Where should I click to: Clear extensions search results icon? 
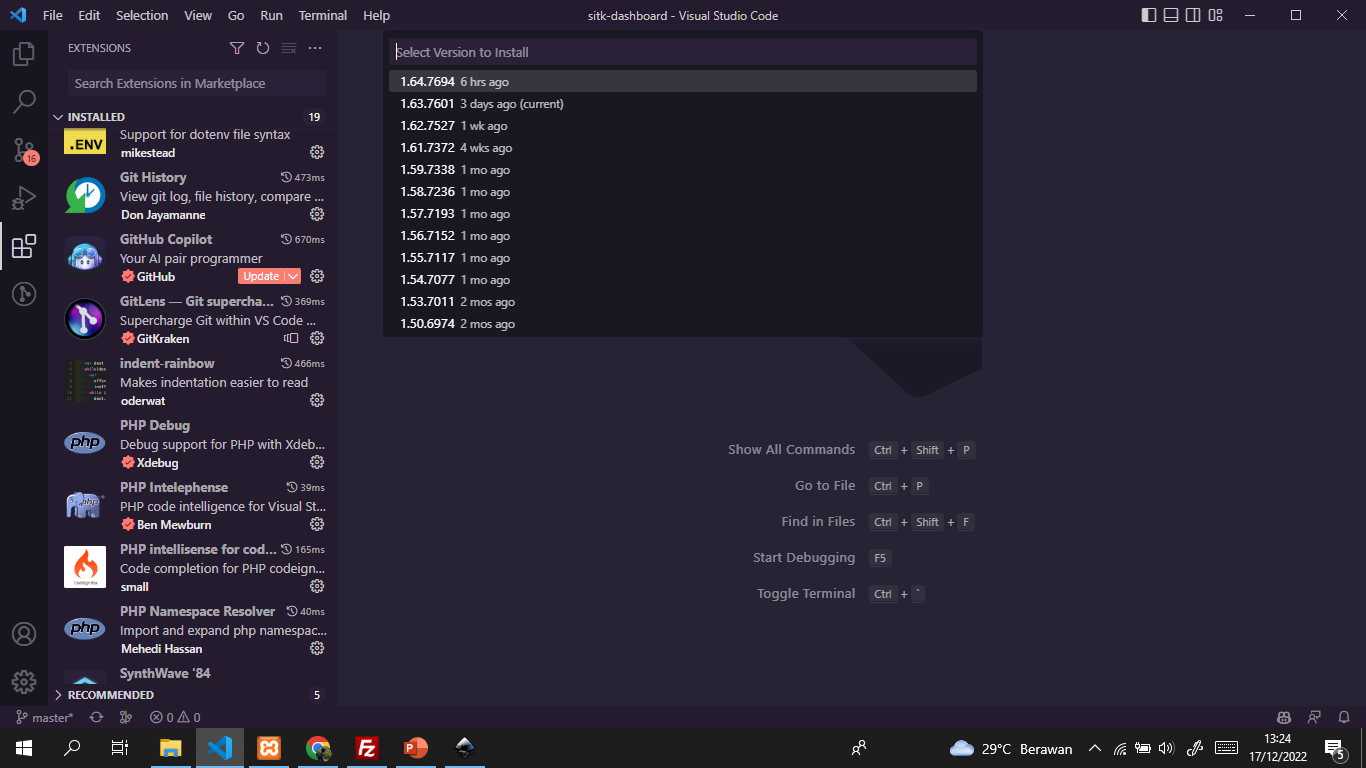[x=289, y=48]
